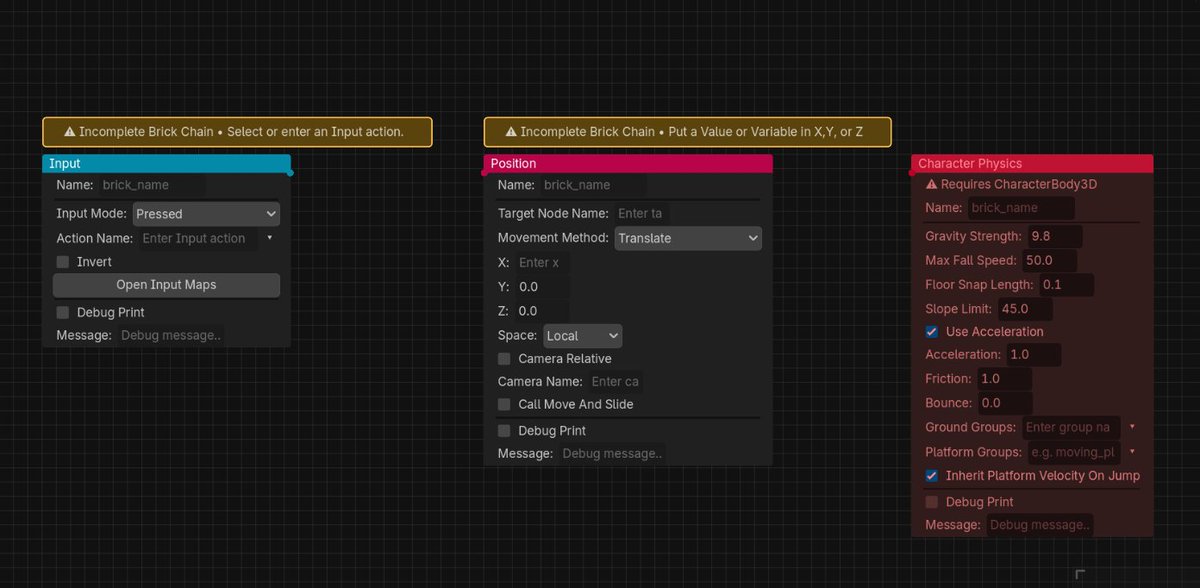Focus the Enter Input action field

pyautogui.click(x=197, y=238)
